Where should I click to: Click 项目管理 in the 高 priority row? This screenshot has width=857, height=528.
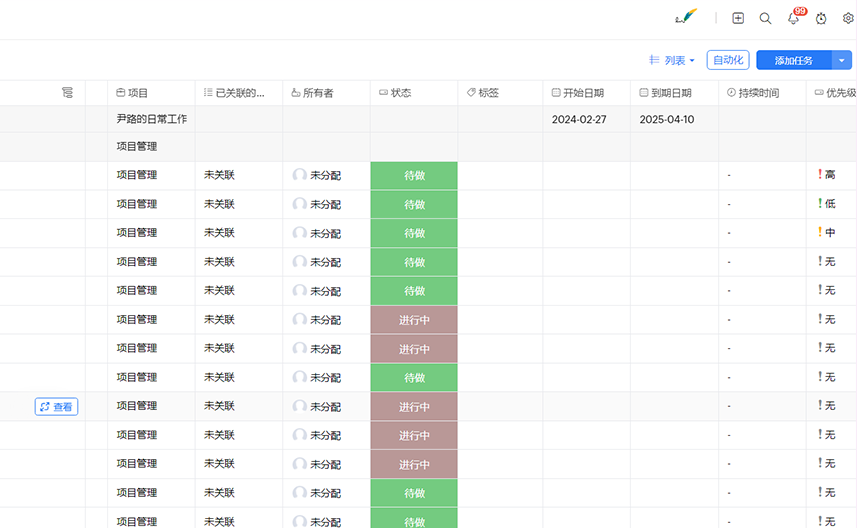point(137,175)
